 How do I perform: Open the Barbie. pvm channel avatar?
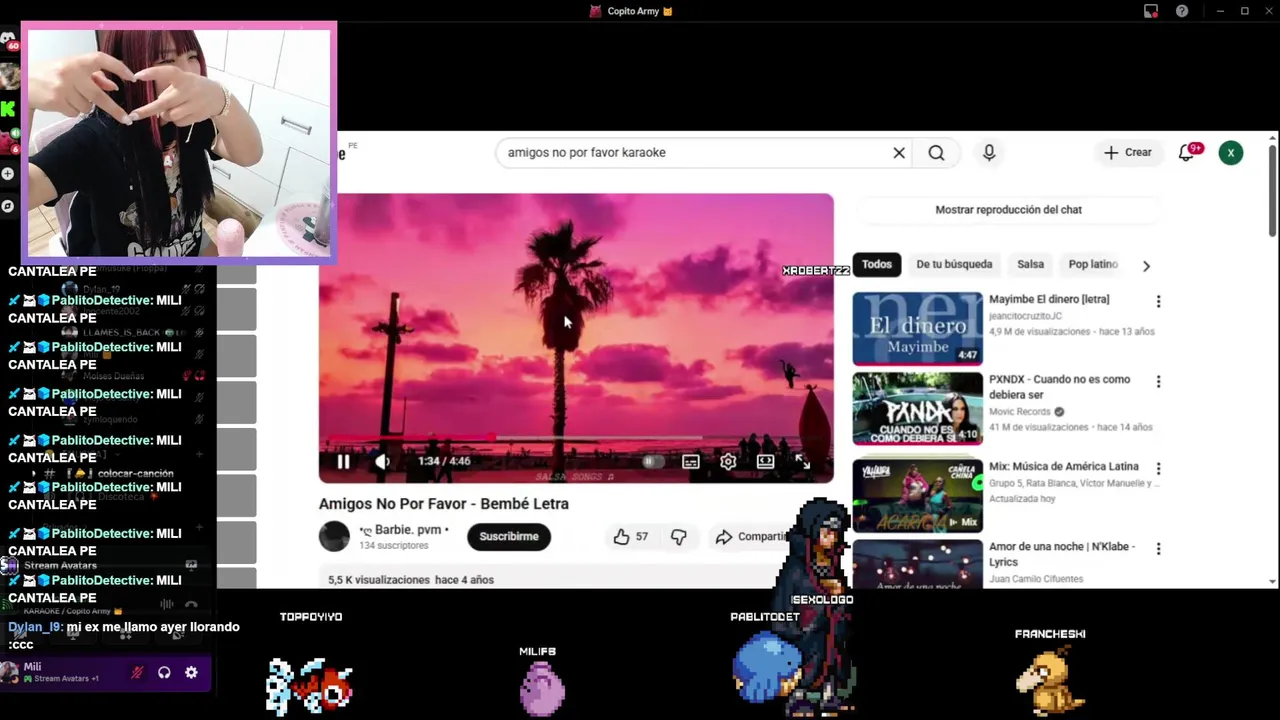coord(334,536)
